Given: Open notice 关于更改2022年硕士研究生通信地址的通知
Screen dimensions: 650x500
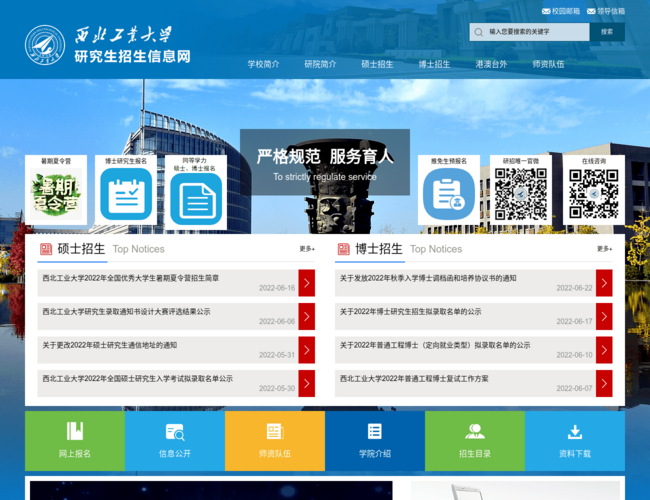Looking at the screenshot, I should pos(110,345).
